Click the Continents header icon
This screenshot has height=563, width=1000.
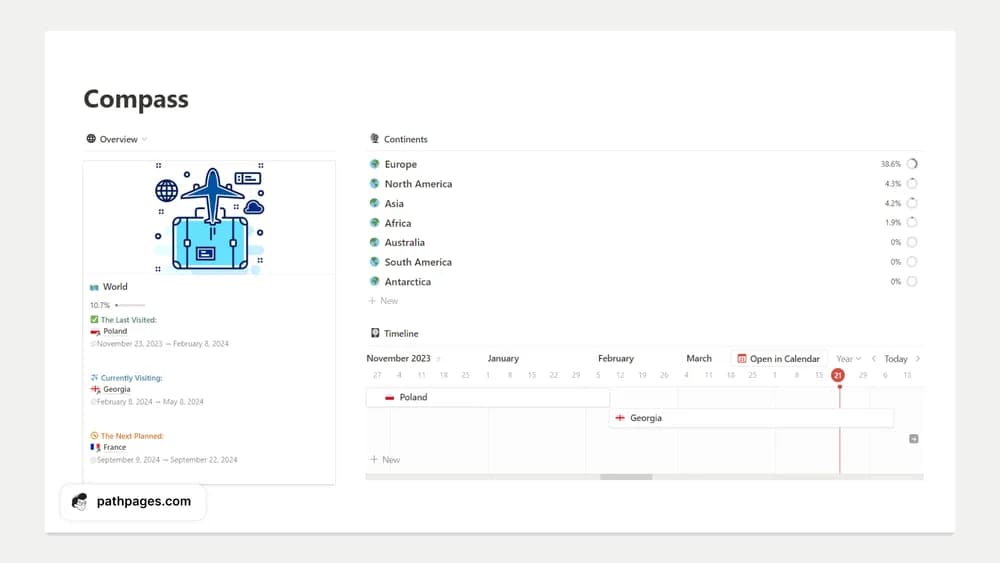point(374,138)
